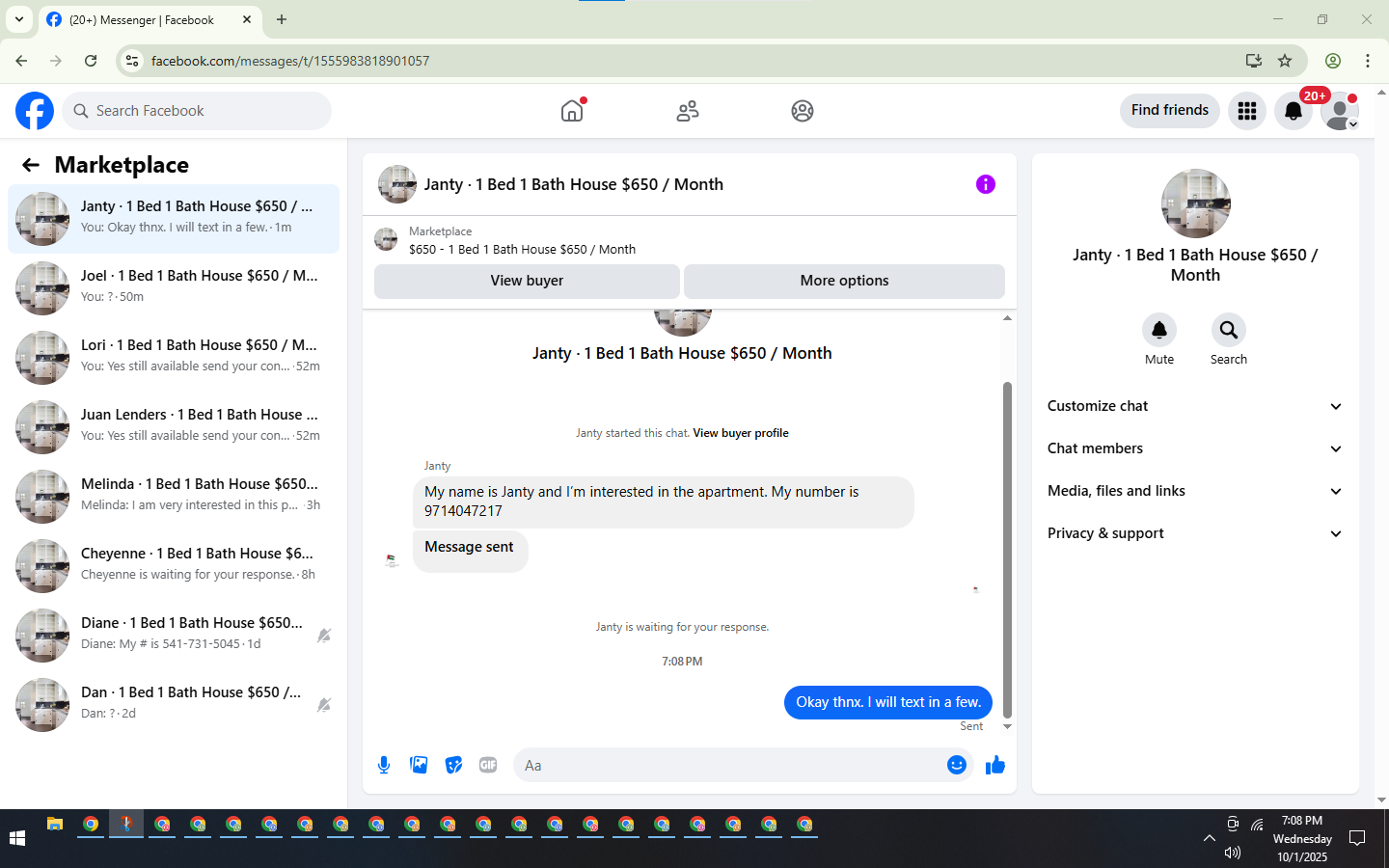The image size is (1389, 868).
Task: Open Janty's conversation in the list
Action: pyautogui.click(x=174, y=219)
